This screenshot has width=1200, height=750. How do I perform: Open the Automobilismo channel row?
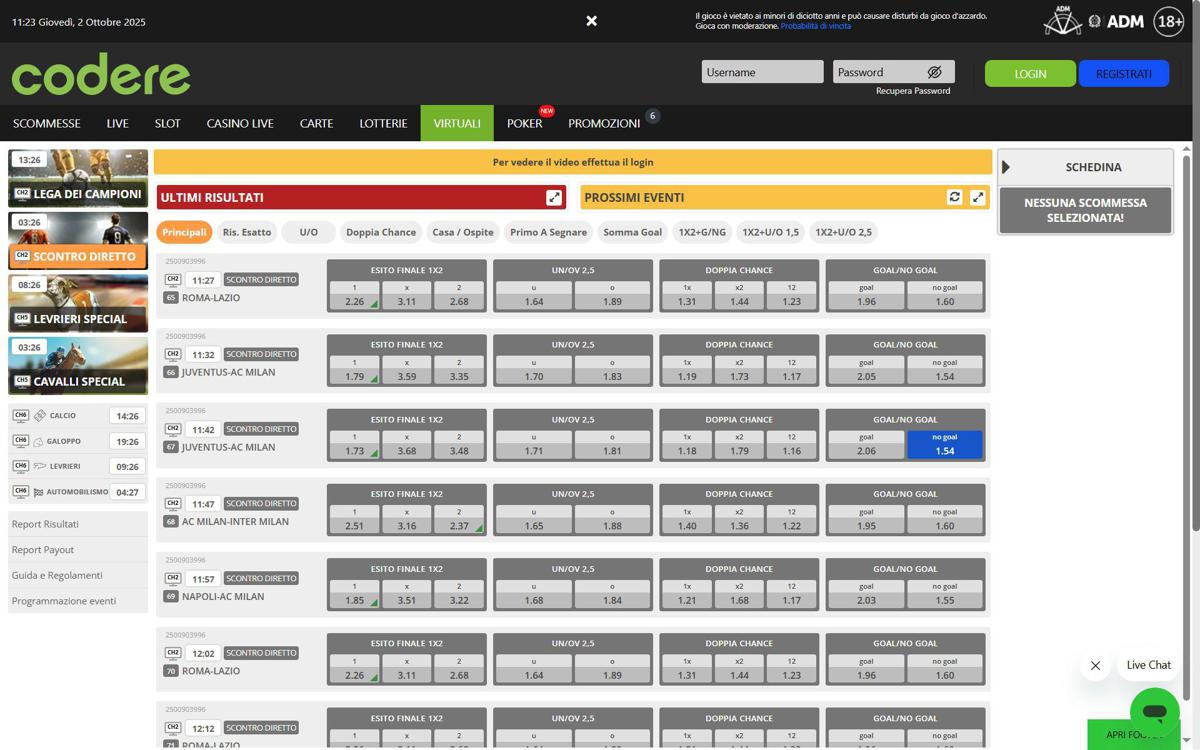click(77, 492)
